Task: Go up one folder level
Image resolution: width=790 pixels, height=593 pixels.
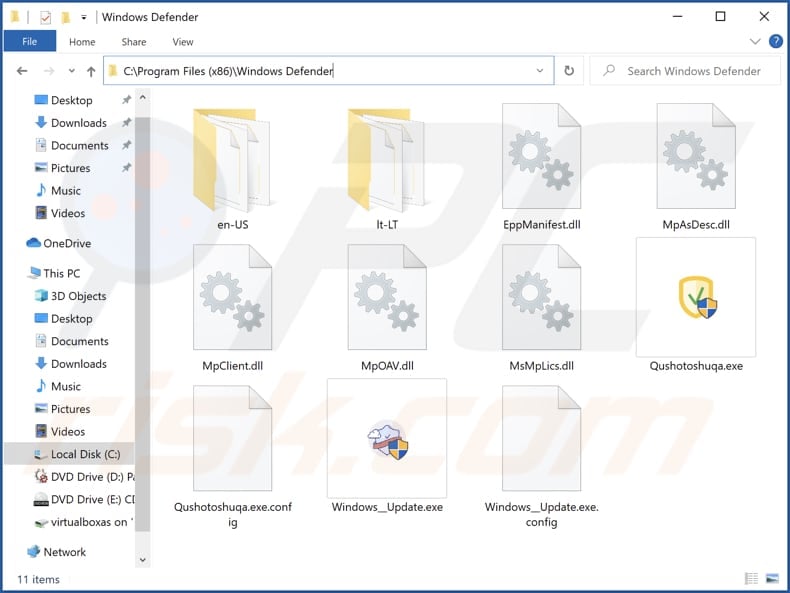Action: (x=91, y=72)
